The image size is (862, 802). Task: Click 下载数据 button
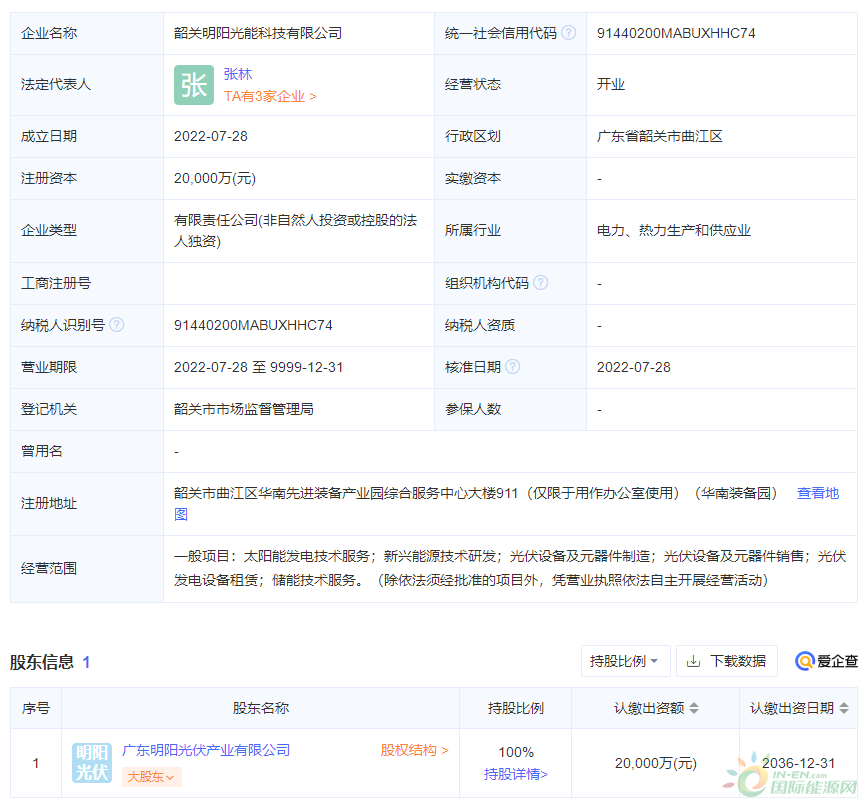click(727, 661)
